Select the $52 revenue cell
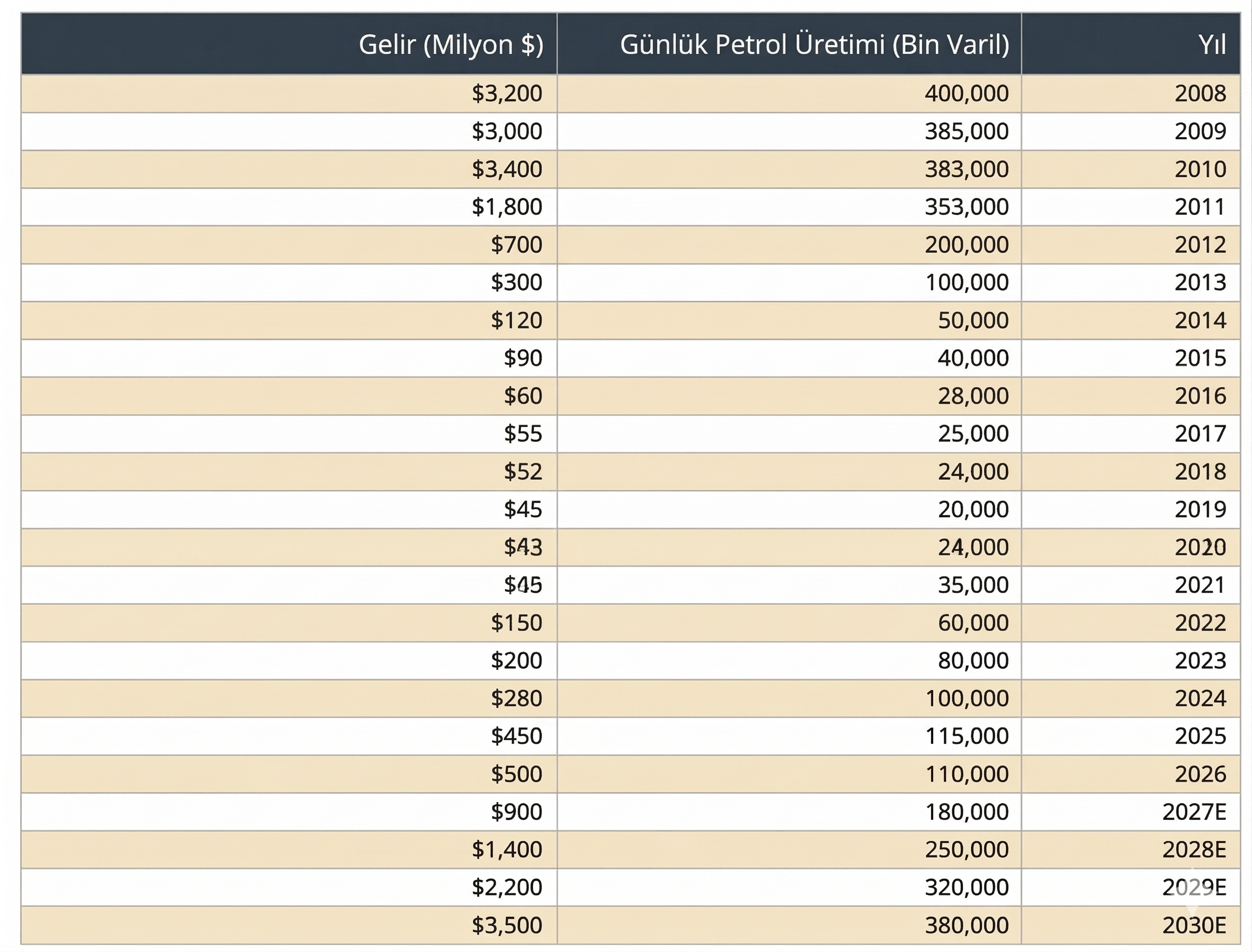The width and height of the screenshot is (1252, 952). tap(522, 471)
